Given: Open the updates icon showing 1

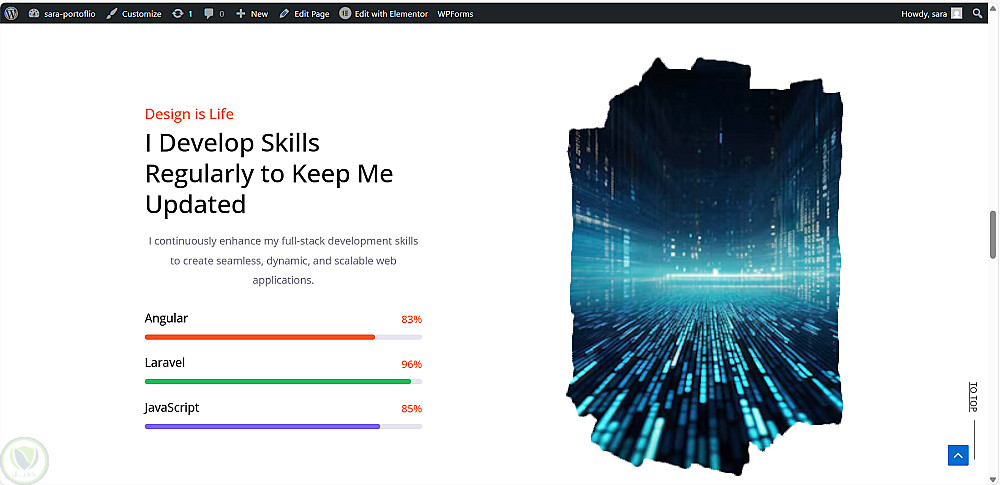Looking at the screenshot, I should [182, 13].
